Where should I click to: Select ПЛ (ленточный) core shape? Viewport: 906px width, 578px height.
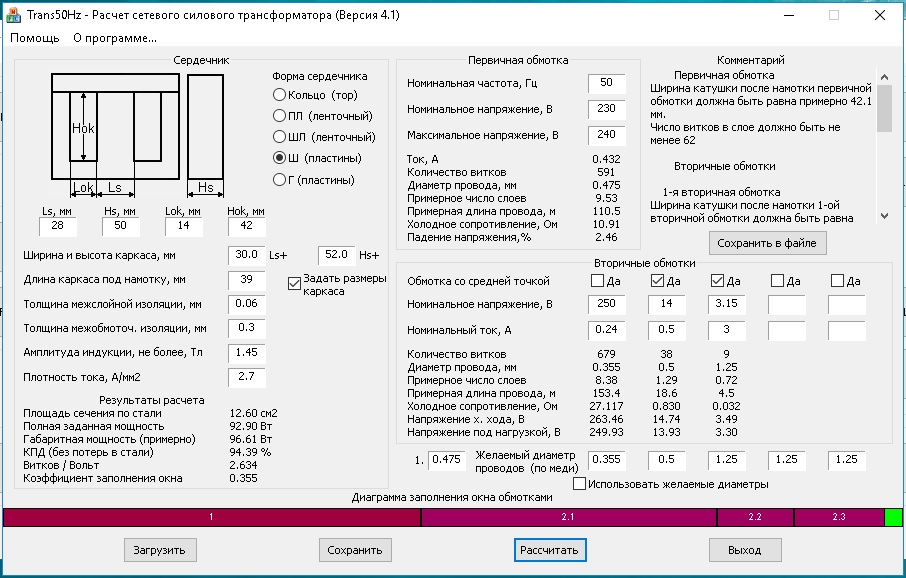[x=322, y=116]
